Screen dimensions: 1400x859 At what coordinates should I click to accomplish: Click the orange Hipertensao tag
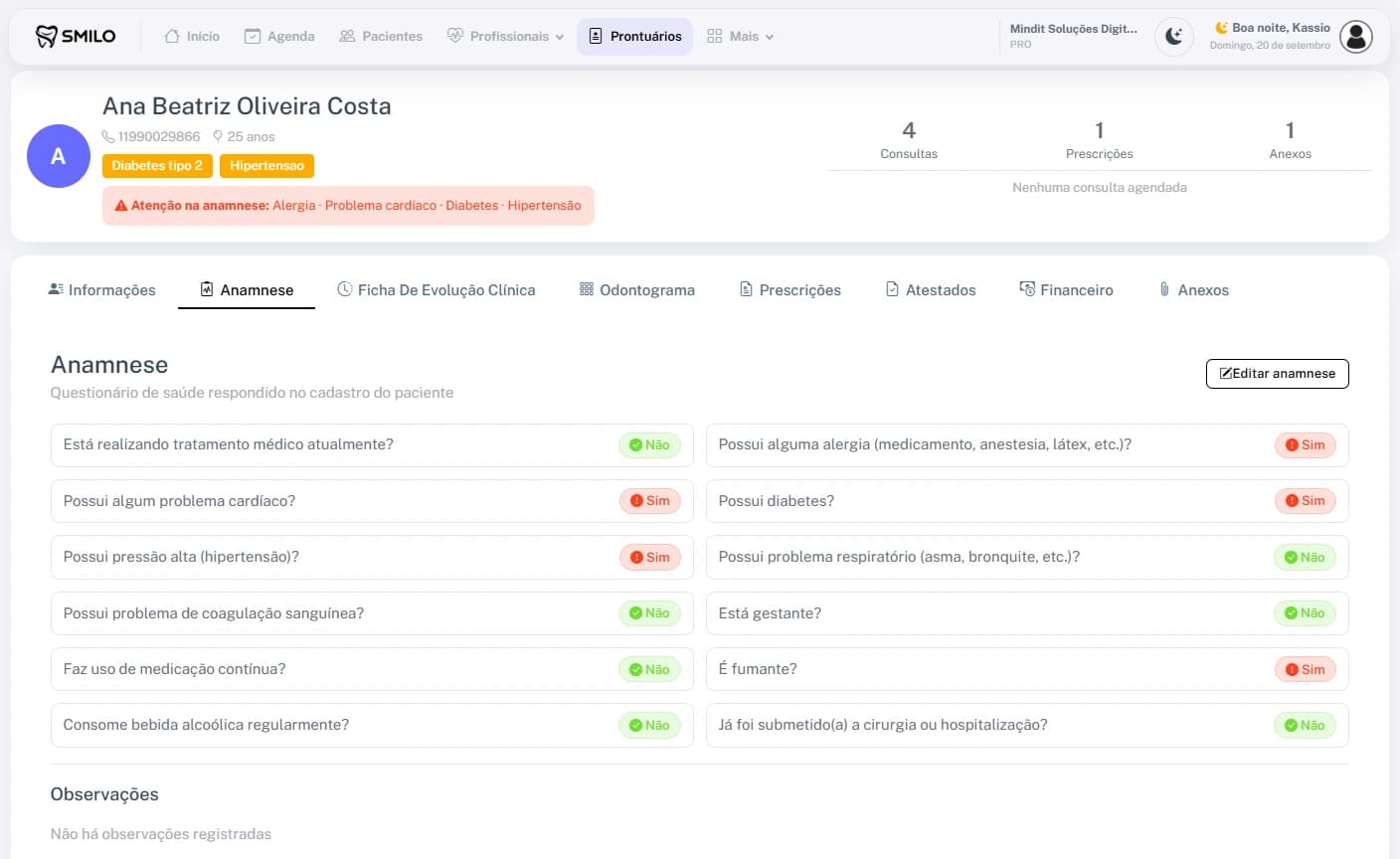click(266, 166)
